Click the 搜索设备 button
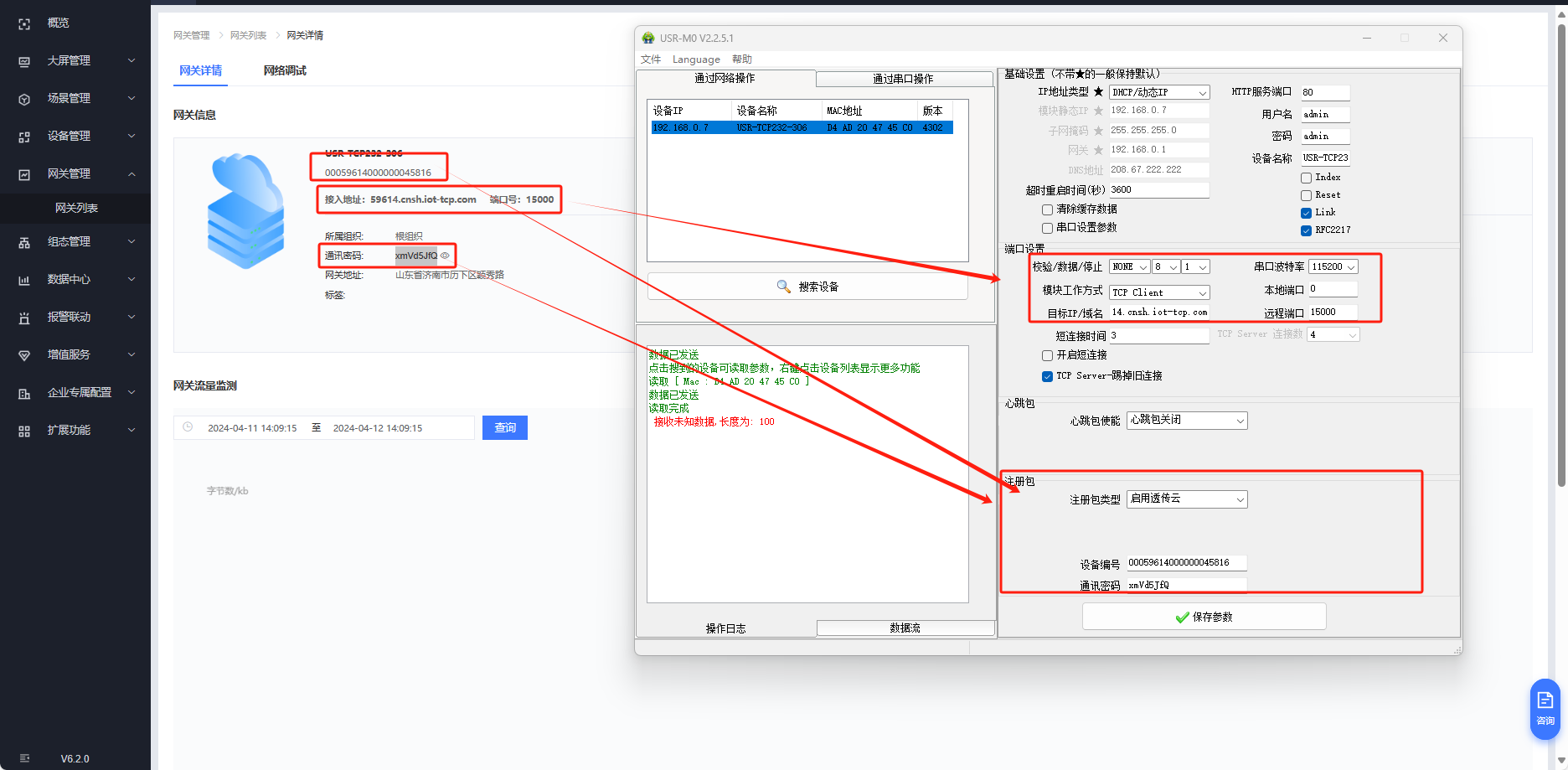Screen dimensions: 1568x770 point(807,287)
